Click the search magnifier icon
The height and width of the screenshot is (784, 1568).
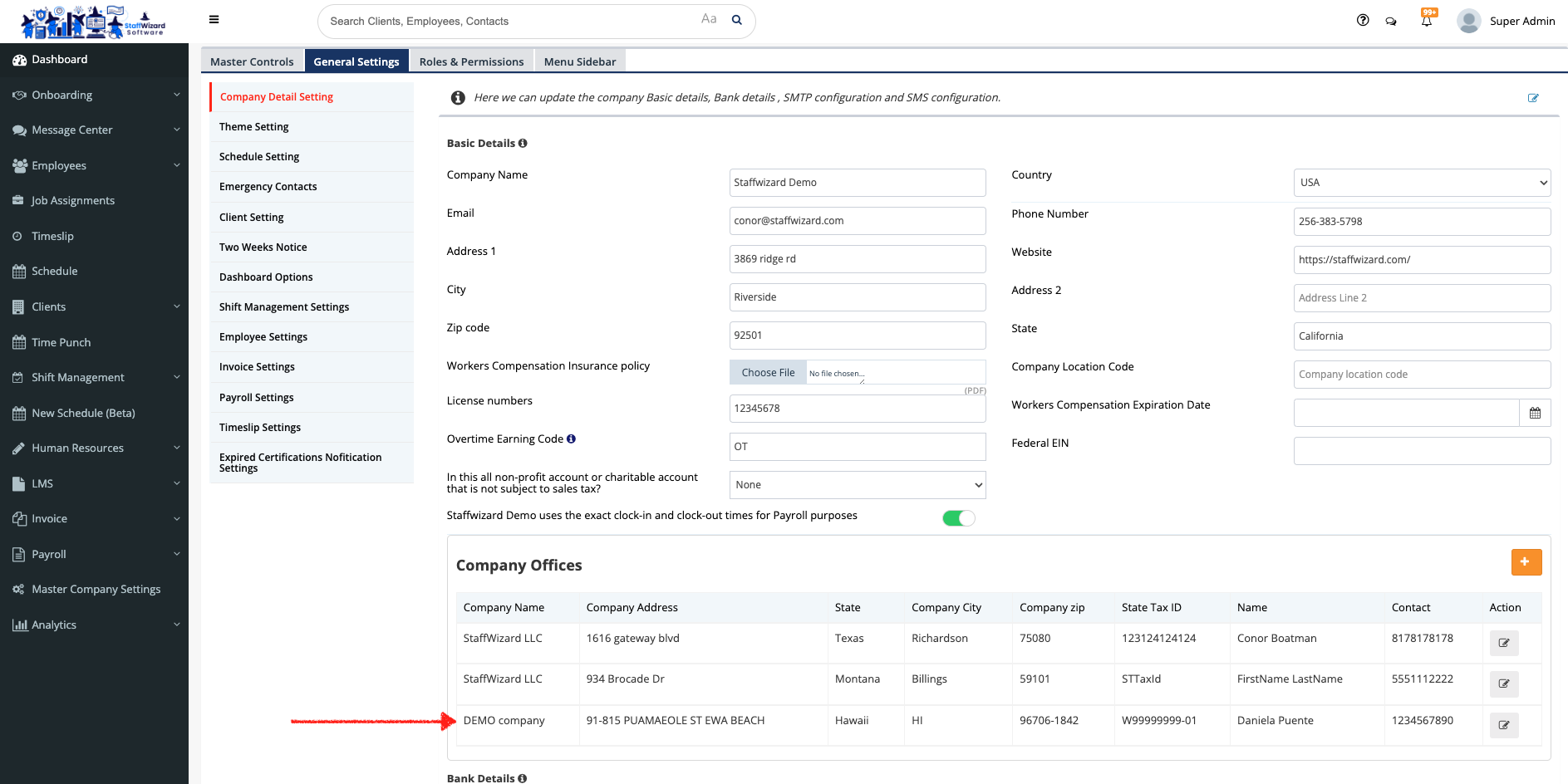[x=736, y=21]
